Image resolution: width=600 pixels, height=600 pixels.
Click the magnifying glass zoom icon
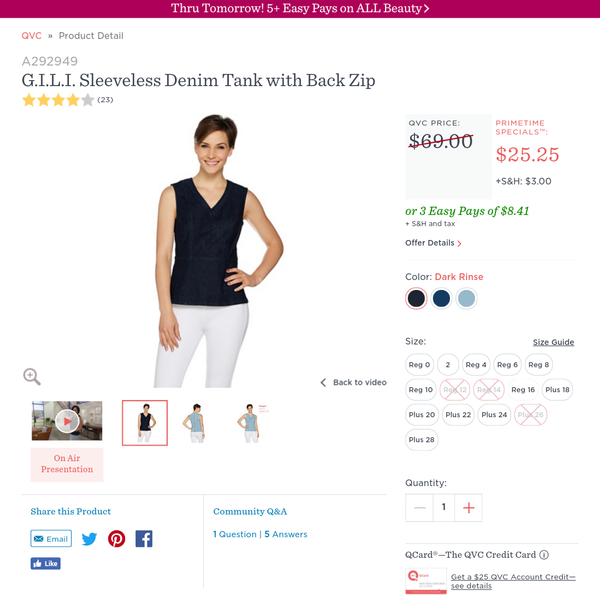32,377
